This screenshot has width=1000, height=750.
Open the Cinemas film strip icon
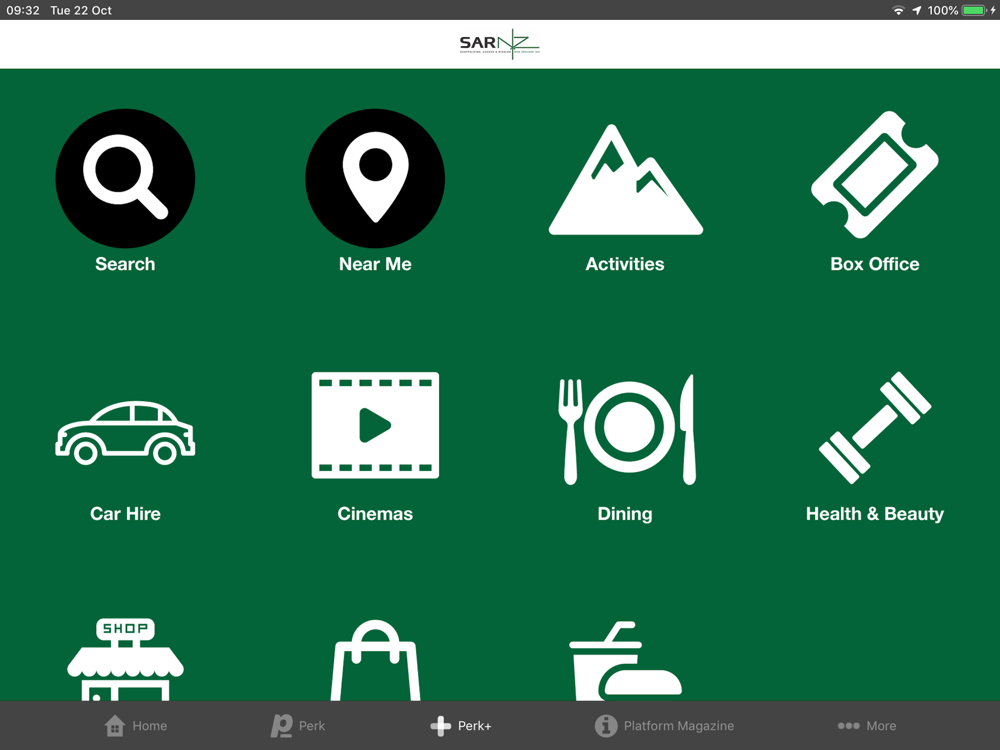tap(375, 425)
